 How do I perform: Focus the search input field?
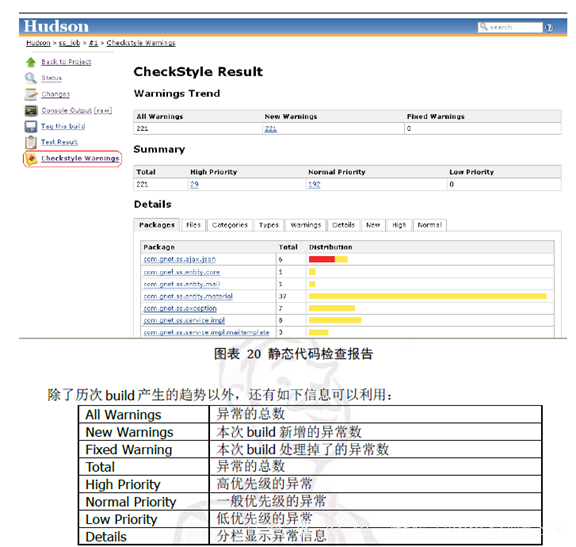(x=510, y=27)
